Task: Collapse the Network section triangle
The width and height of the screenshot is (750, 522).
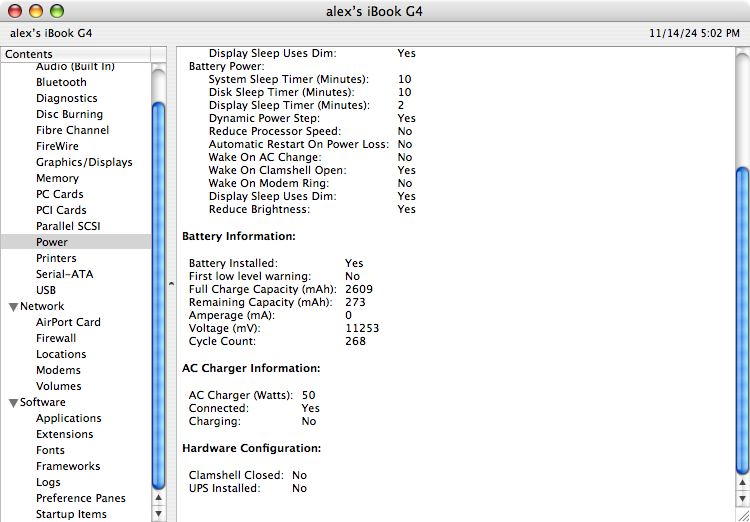Action: [14, 307]
